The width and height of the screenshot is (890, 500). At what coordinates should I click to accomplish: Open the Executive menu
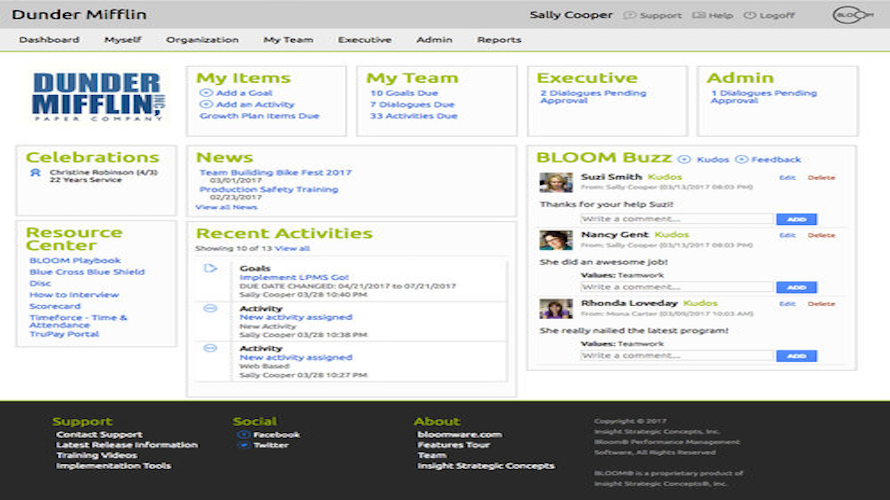[x=365, y=40]
